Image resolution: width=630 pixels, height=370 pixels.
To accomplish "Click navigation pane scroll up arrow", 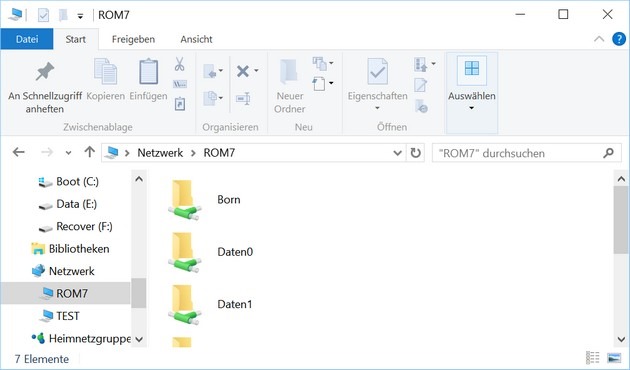I will (x=139, y=179).
